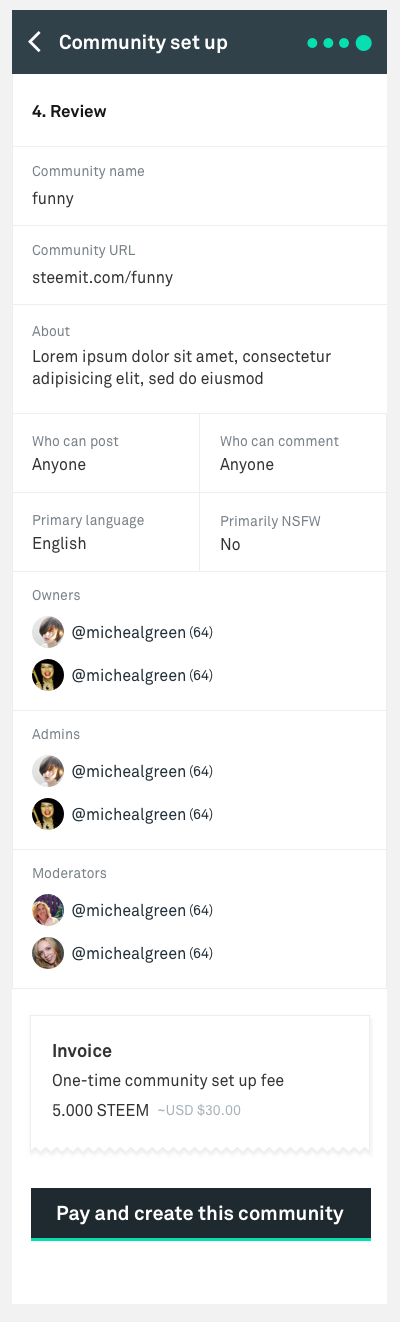Select the Community name value funny

click(53, 199)
